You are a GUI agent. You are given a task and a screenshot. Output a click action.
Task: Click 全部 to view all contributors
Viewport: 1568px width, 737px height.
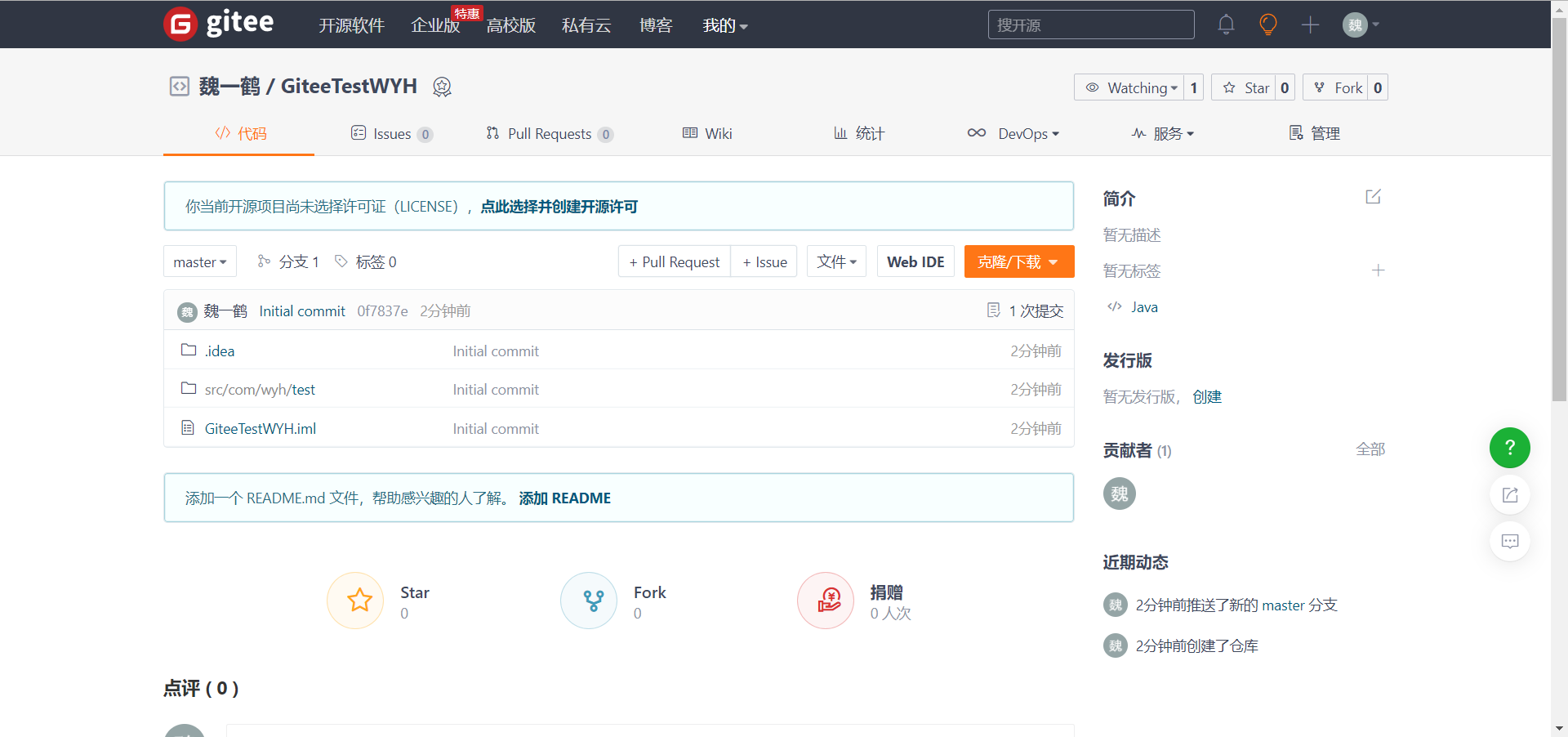[x=1370, y=449]
